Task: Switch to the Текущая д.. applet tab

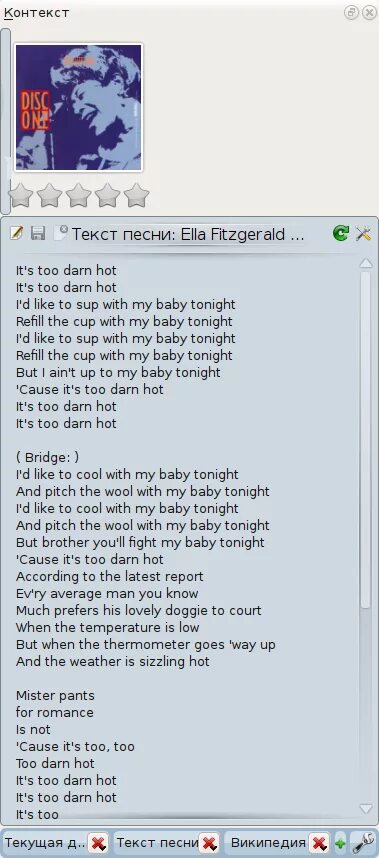Action: (45, 842)
